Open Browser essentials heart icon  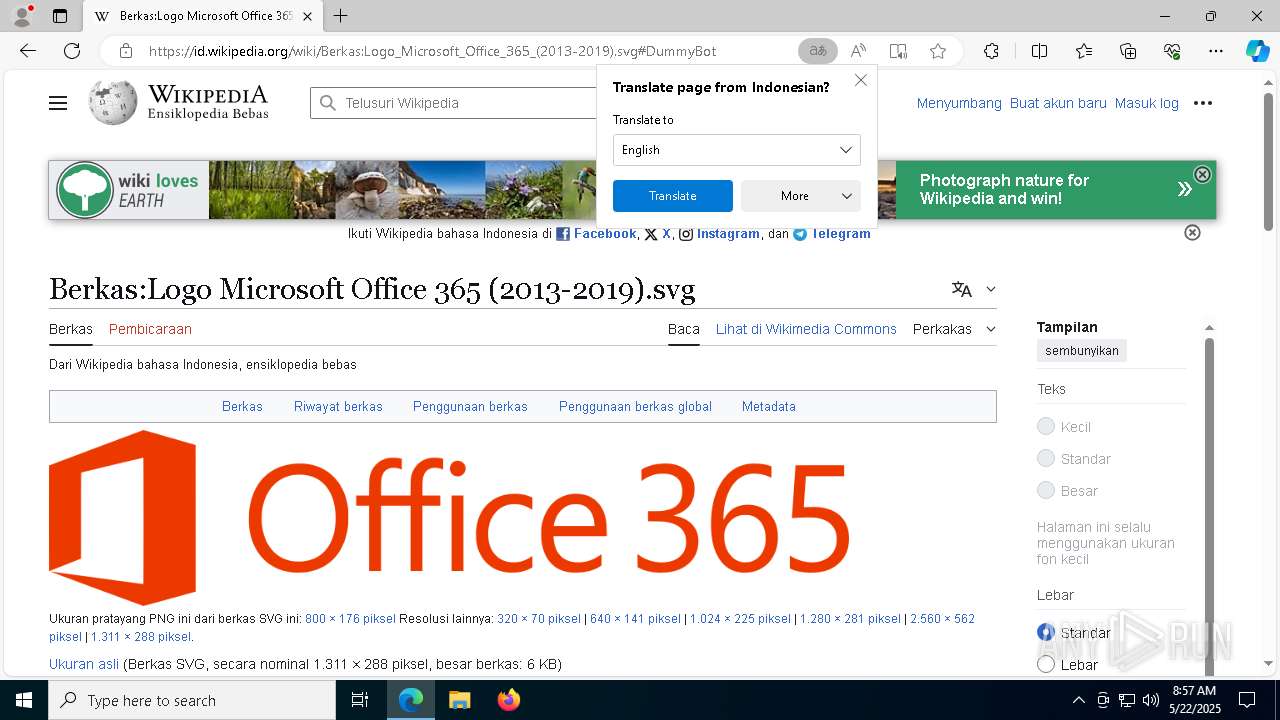pos(1172,51)
